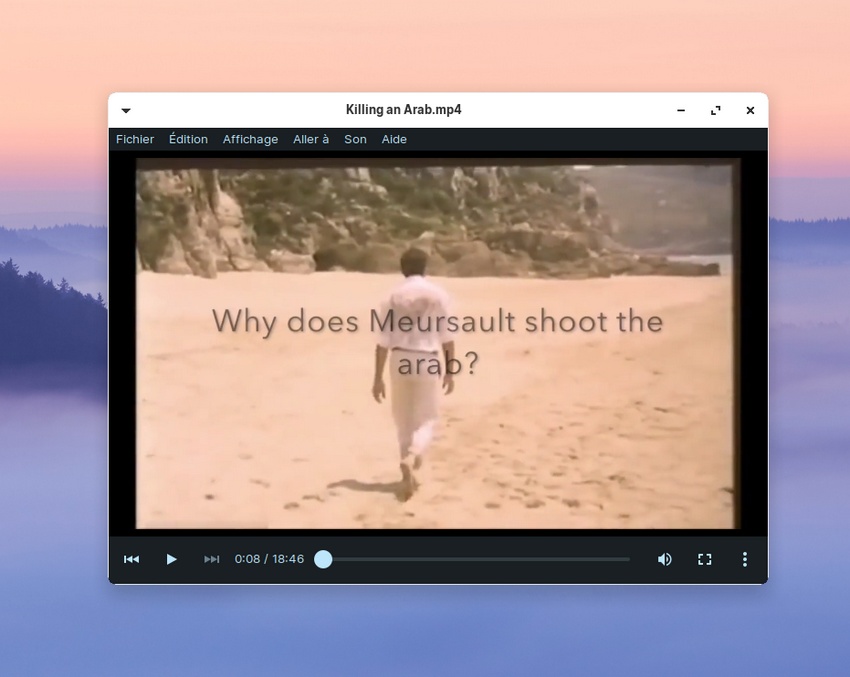Open the three-dot more options menu
This screenshot has width=850, height=677.
(x=744, y=559)
